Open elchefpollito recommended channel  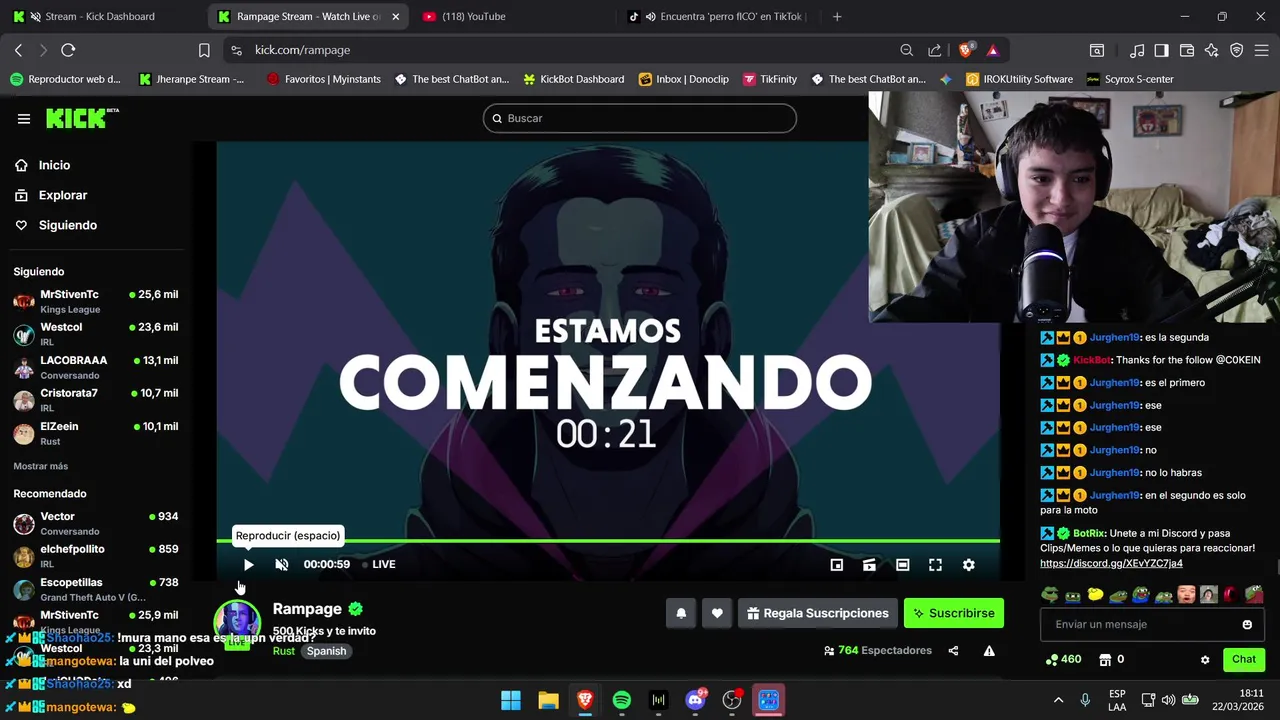(96, 556)
